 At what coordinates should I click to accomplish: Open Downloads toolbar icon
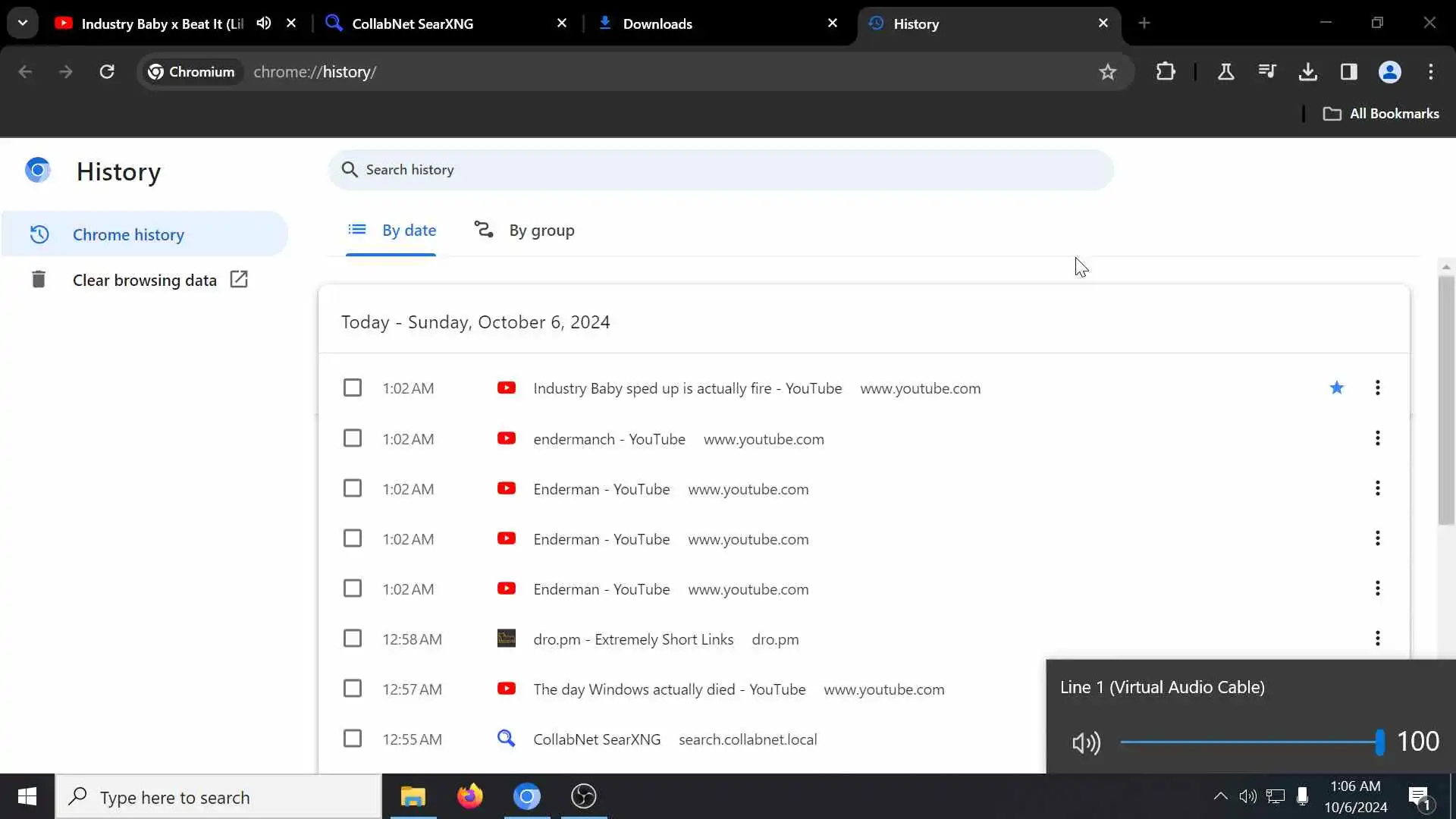tap(1307, 72)
